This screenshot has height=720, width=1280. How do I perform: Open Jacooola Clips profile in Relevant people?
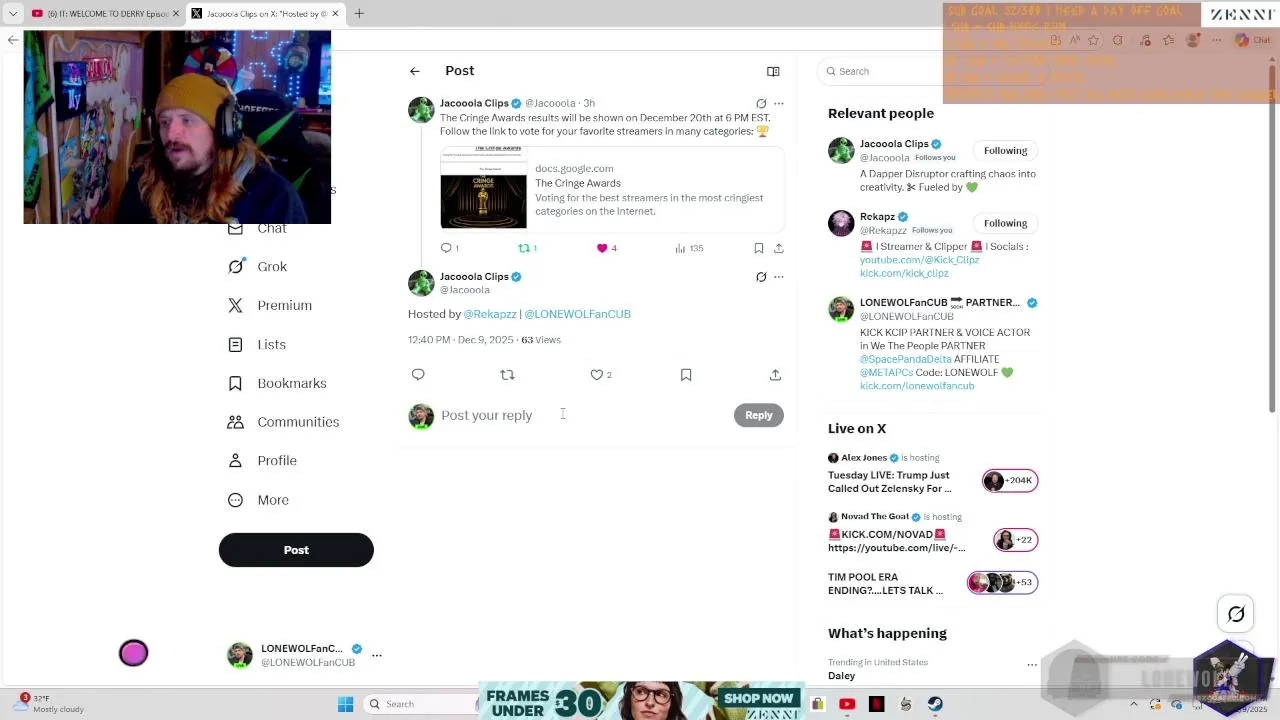tap(894, 144)
